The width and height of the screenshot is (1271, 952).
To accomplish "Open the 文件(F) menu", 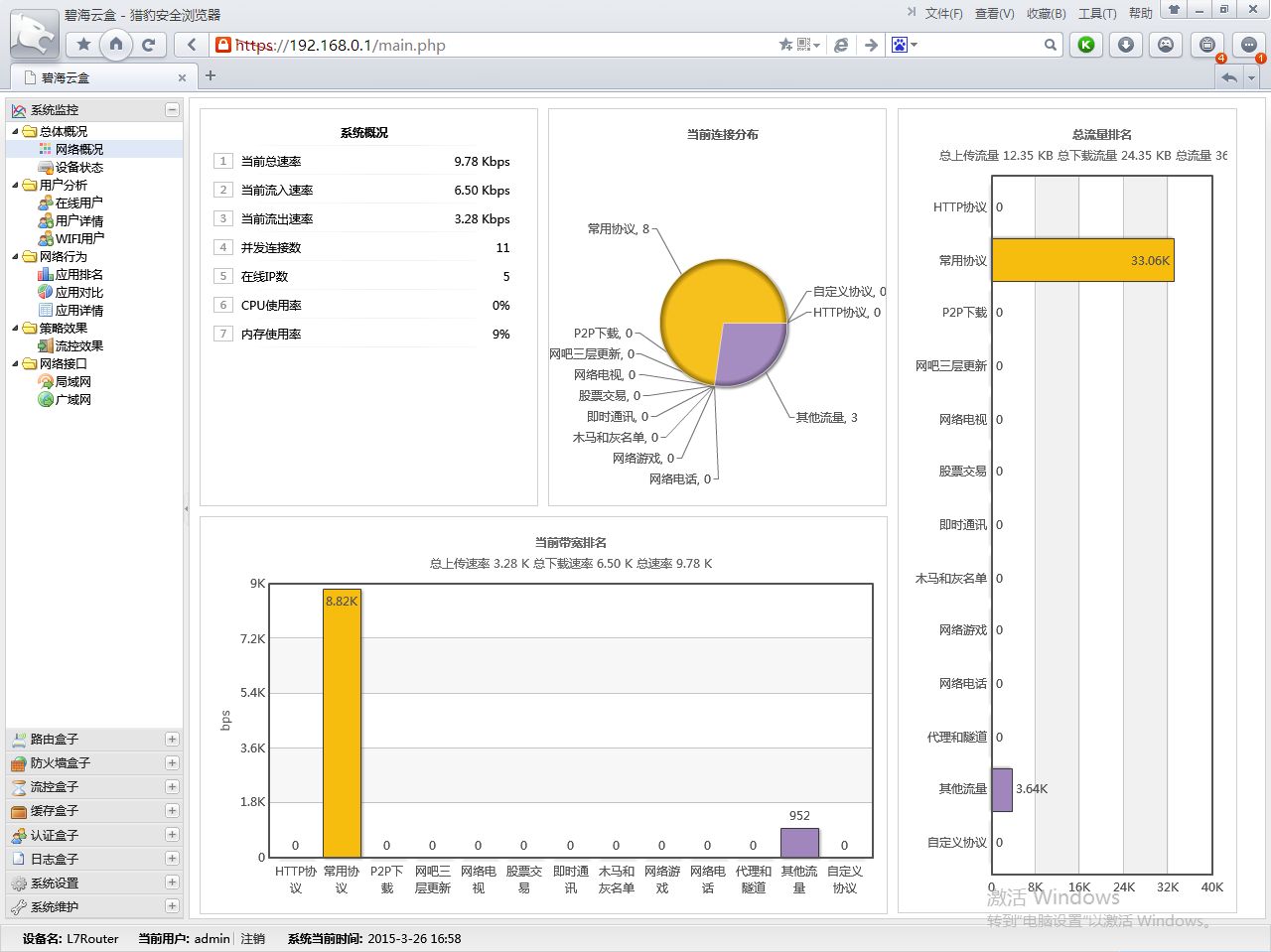I will [943, 14].
